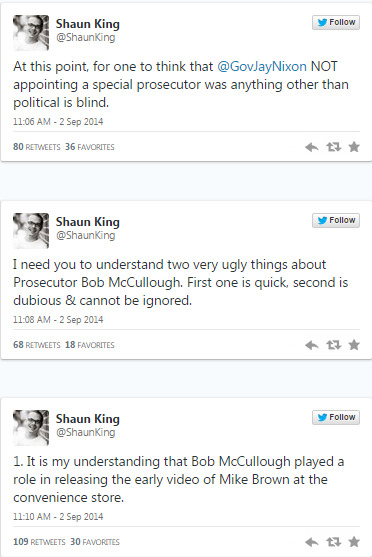Retweet the 11:06 AM tweet
Screen dimensions: 372x557
coord(334,147)
